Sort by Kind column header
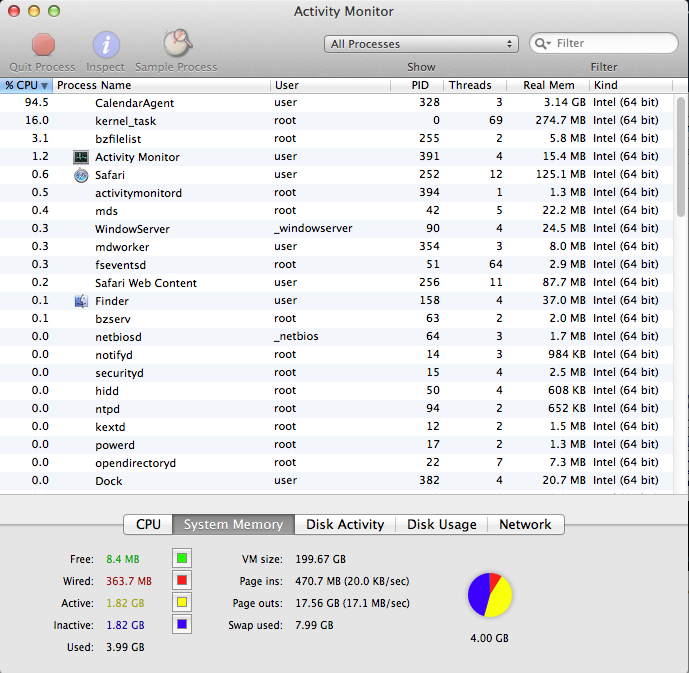The height and width of the screenshot is (673, 689). [x=631, y=85]
